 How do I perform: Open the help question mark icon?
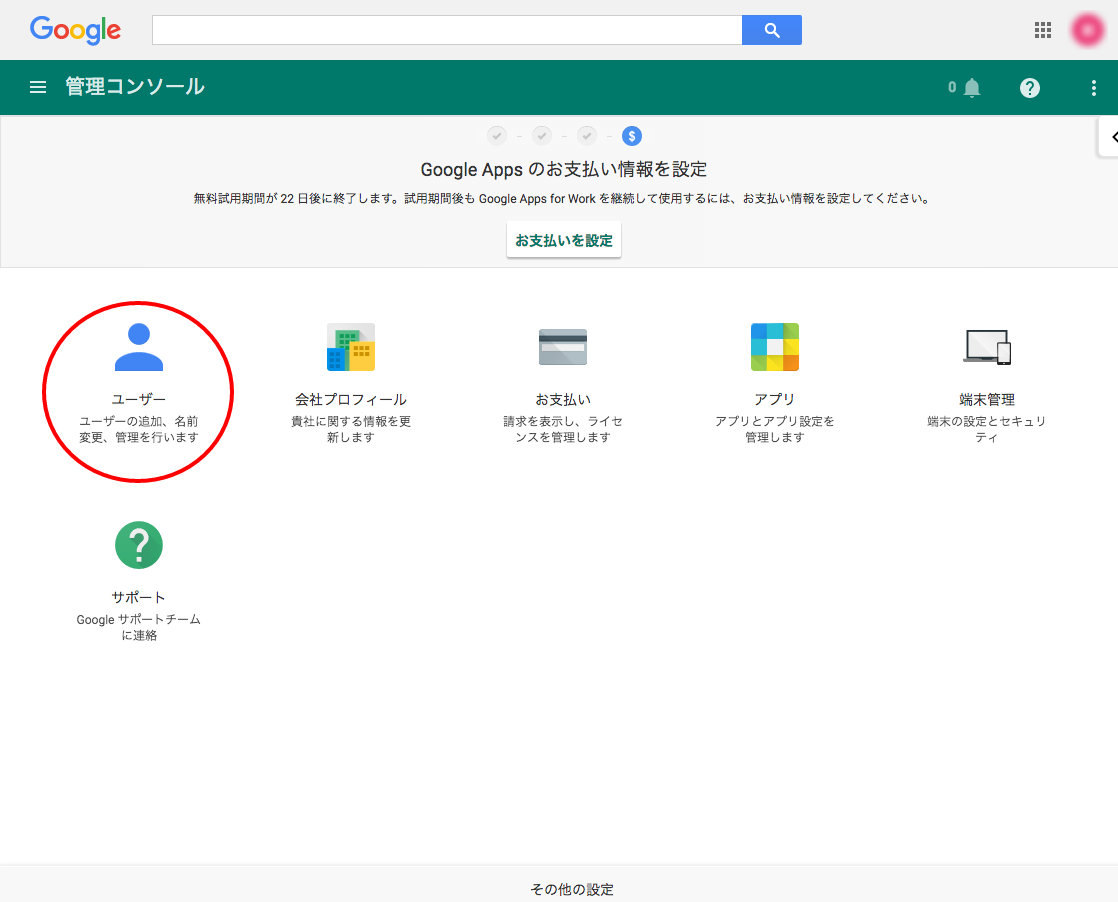pyautogui.click(x=1030, y=88)
